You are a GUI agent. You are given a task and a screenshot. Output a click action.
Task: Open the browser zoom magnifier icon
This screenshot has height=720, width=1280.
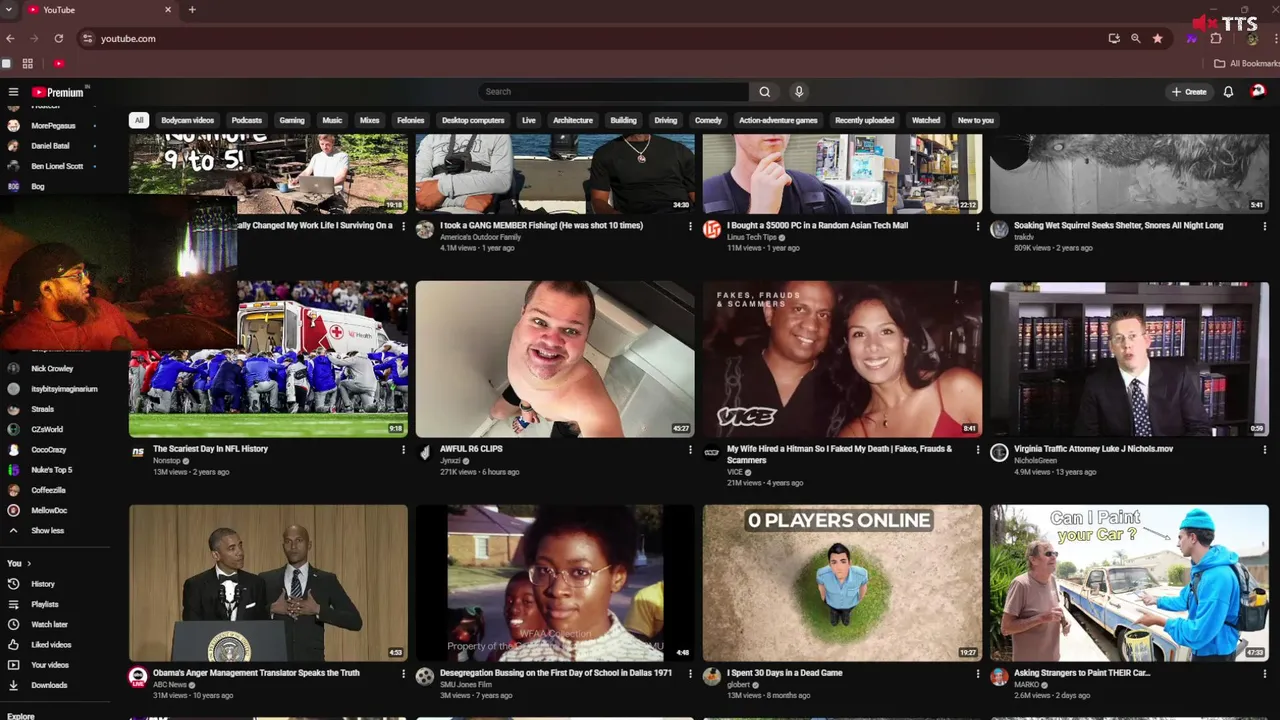[x=1135, y=38]
